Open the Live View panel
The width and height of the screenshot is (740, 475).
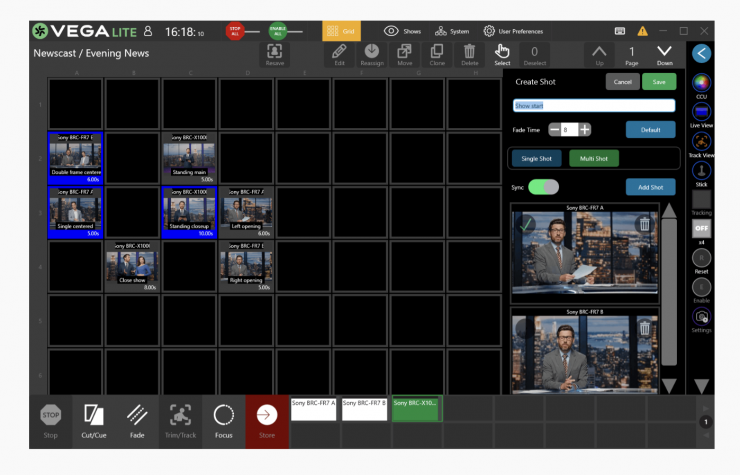[x=701, y=112]
